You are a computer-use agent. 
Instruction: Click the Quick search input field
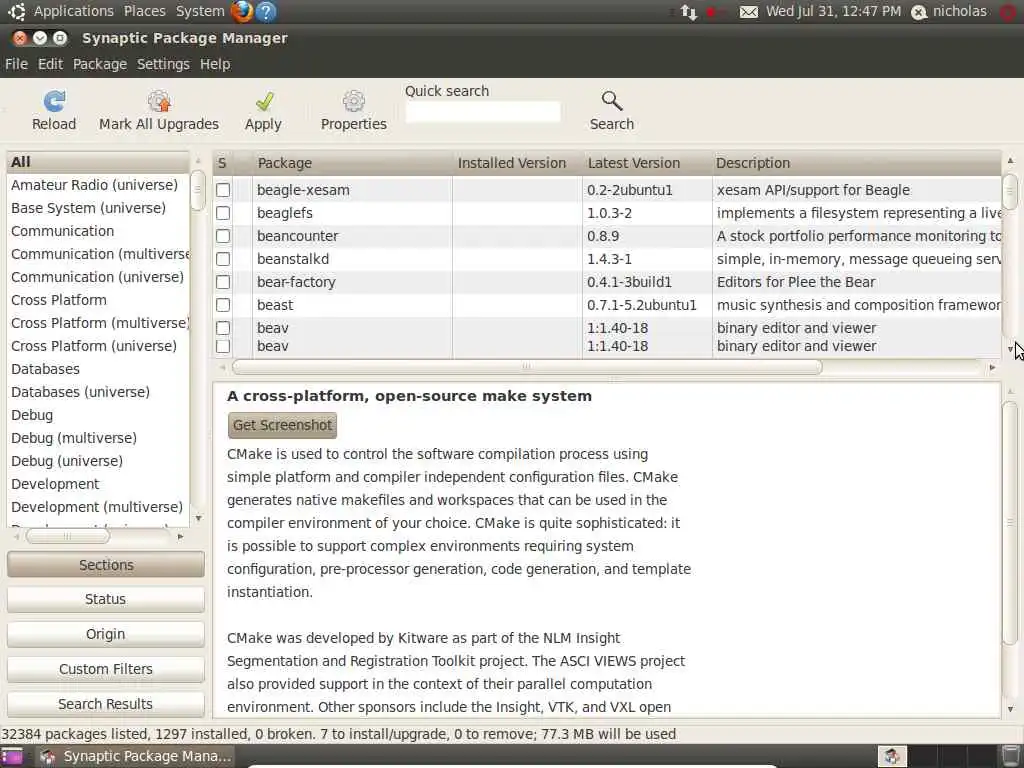click(x=483, y=112)
